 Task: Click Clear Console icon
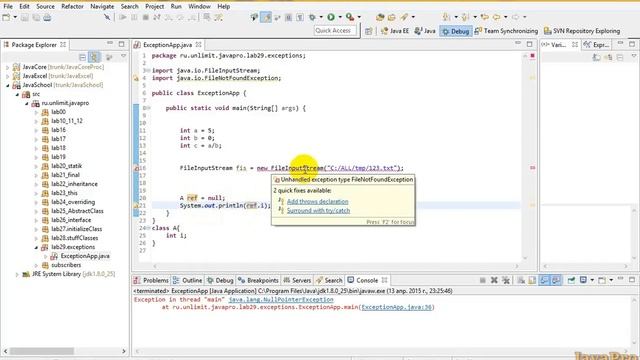coord(521,280)
